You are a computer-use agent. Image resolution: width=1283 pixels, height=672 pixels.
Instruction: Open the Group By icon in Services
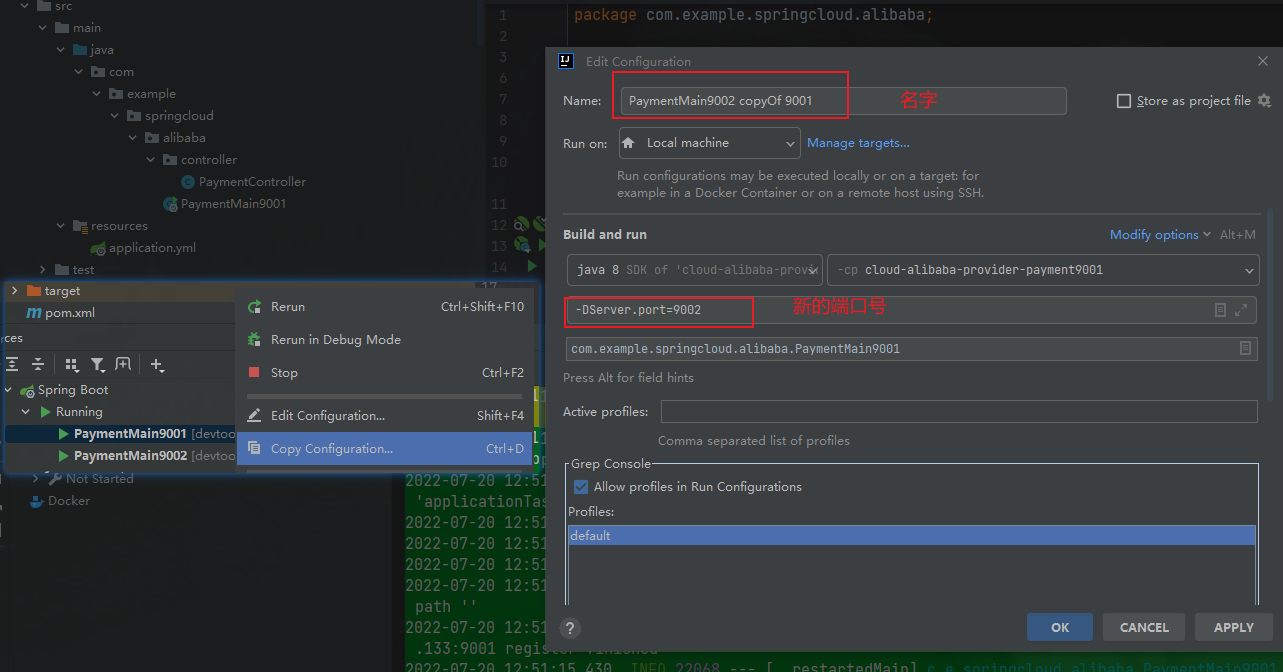click(x=71, y=365)
